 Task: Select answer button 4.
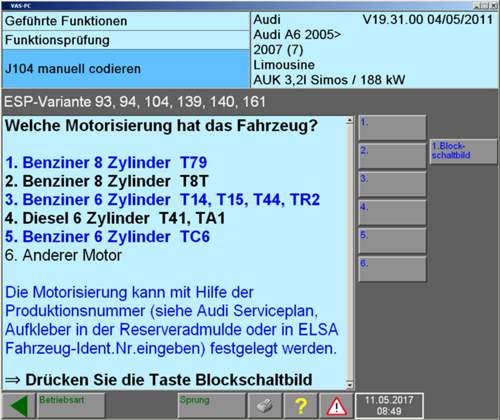(x=392, y=212)
